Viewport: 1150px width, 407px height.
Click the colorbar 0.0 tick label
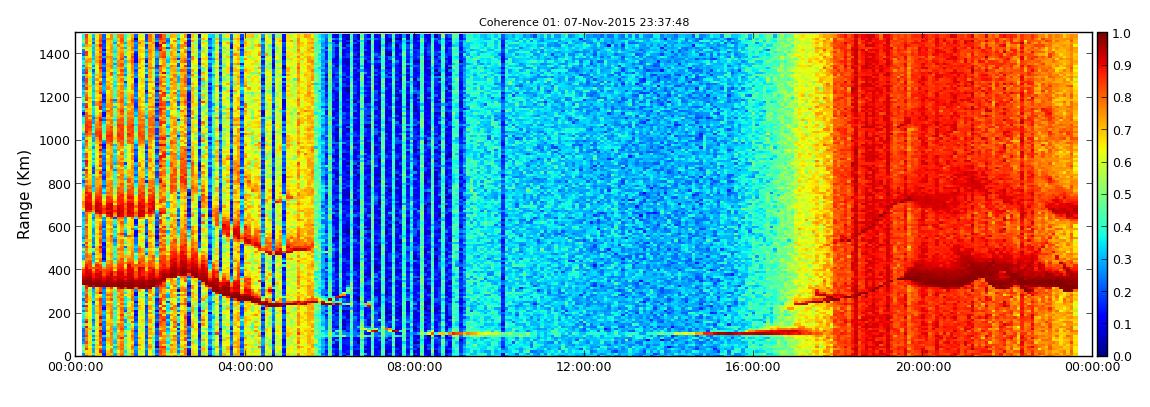coord(1121,356)
